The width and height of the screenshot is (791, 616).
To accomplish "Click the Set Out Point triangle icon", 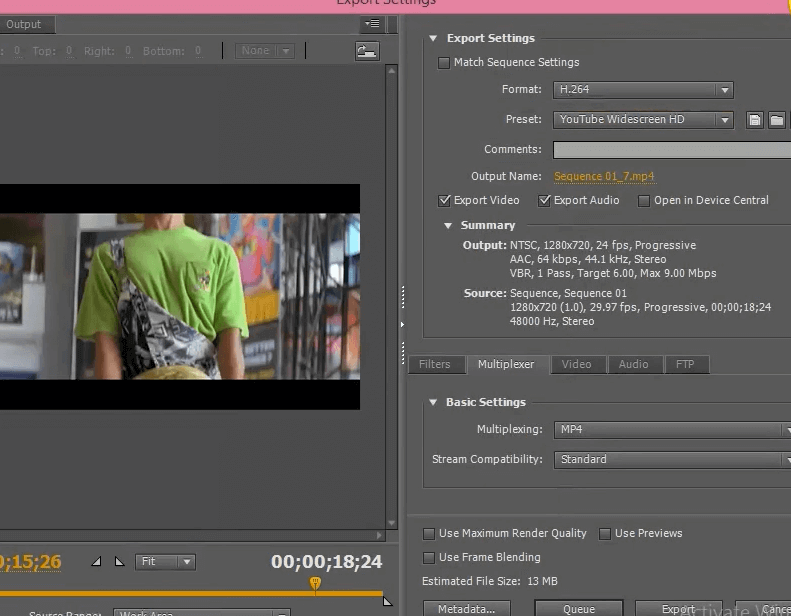I will tap(118, 562).
